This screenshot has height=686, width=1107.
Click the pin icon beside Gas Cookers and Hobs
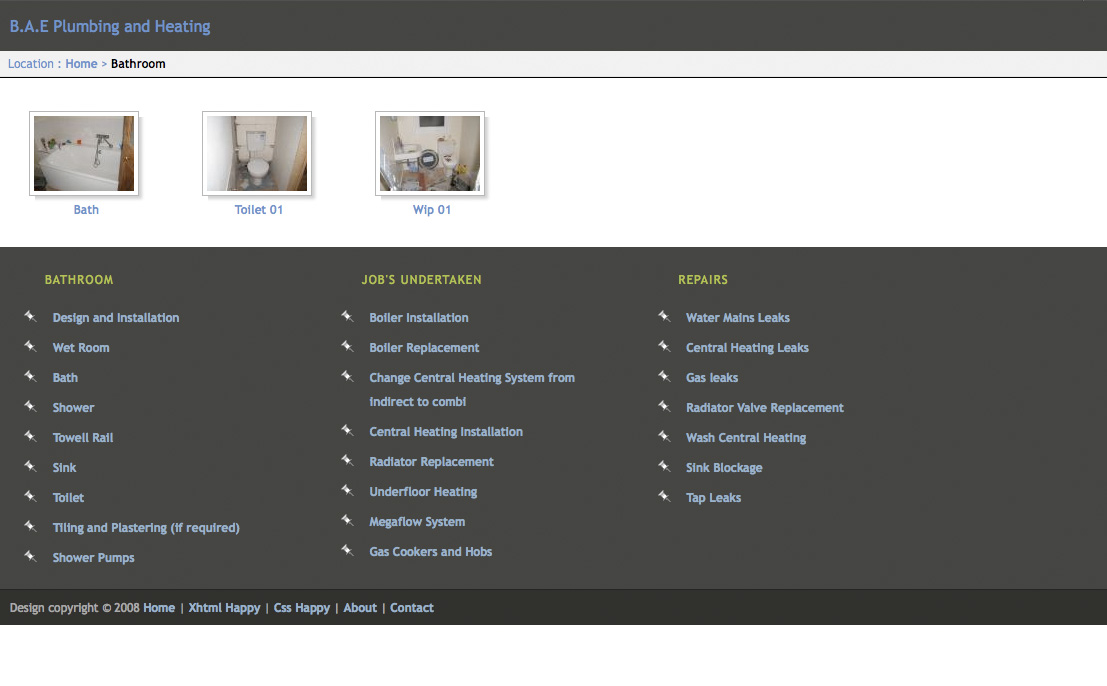(347, 550)
